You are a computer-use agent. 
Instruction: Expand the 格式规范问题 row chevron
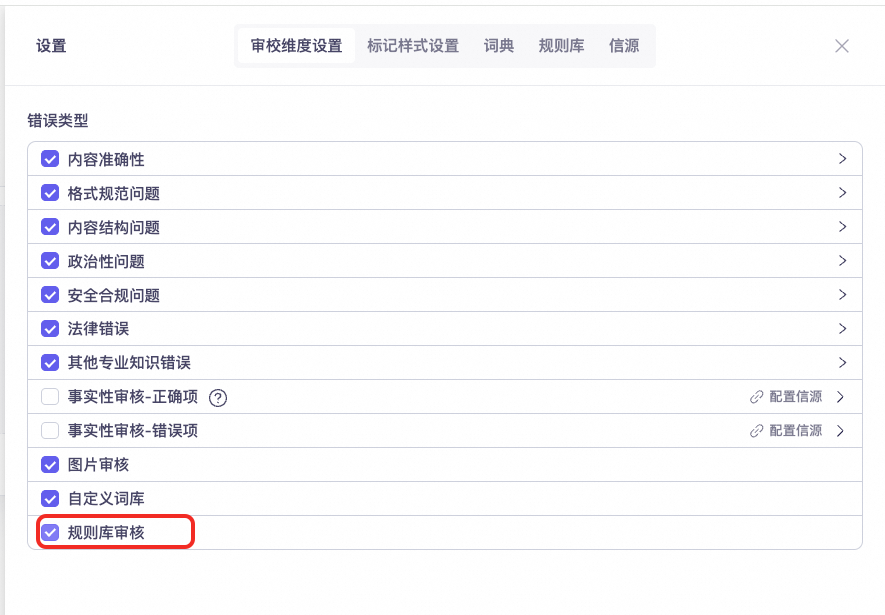(842, 193)
